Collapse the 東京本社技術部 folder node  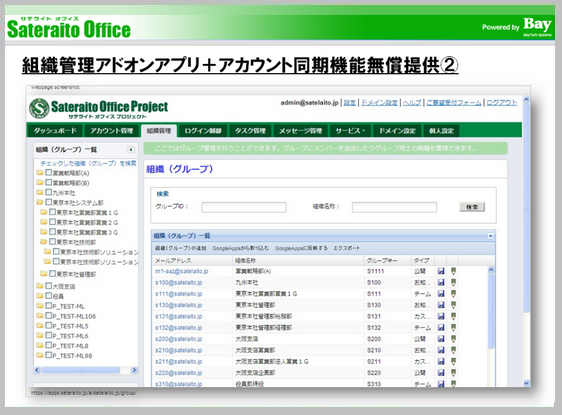coord(43,242)
